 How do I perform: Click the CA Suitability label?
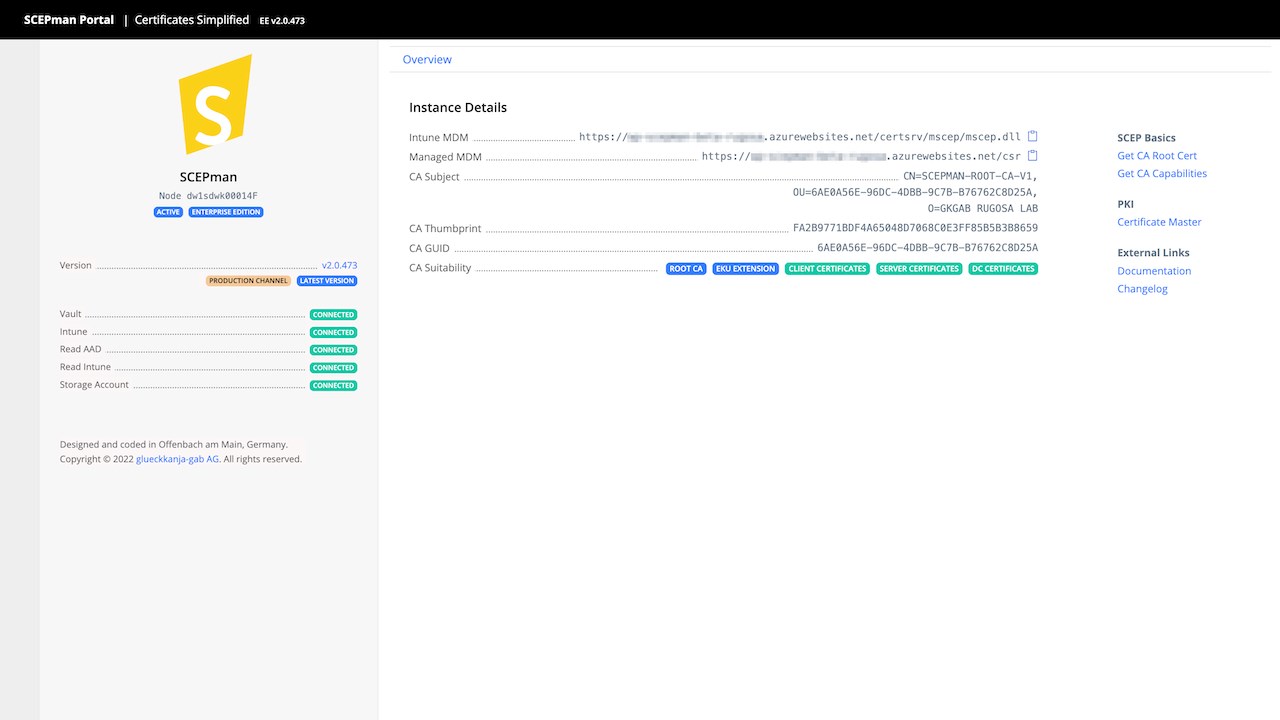tap(440, 268)
